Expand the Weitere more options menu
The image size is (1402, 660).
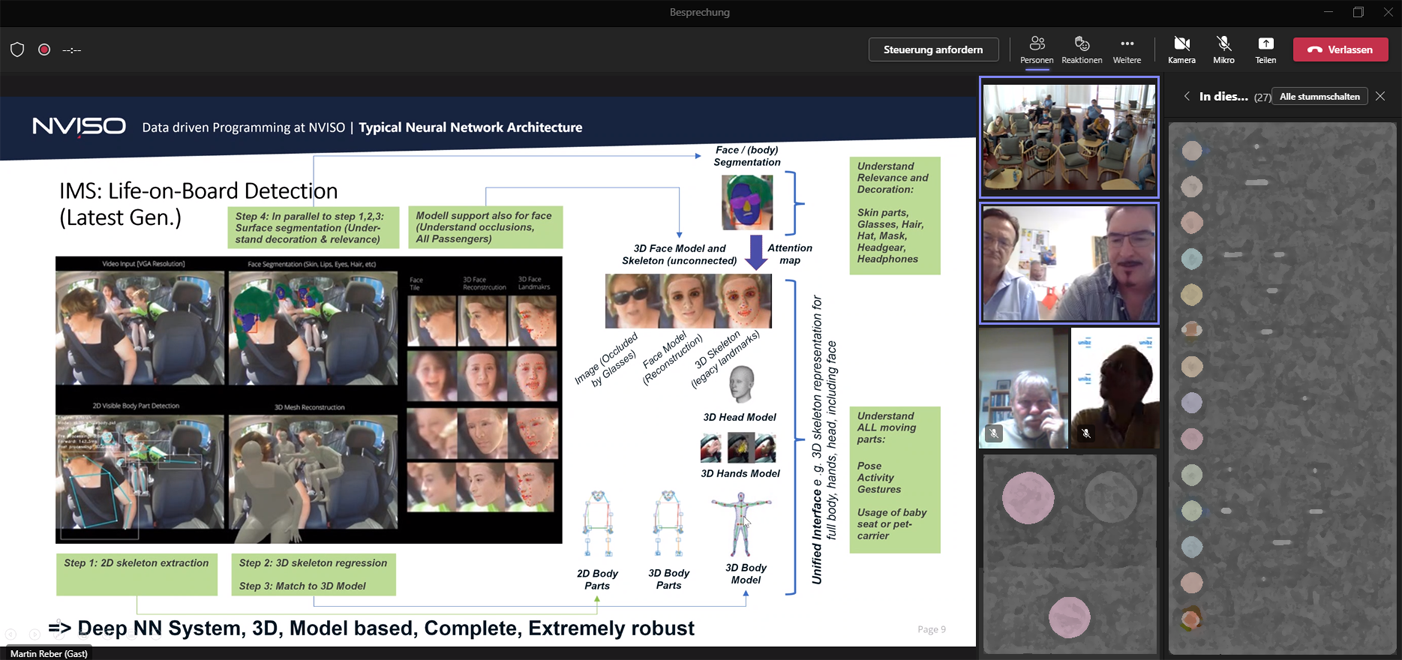1126,49
